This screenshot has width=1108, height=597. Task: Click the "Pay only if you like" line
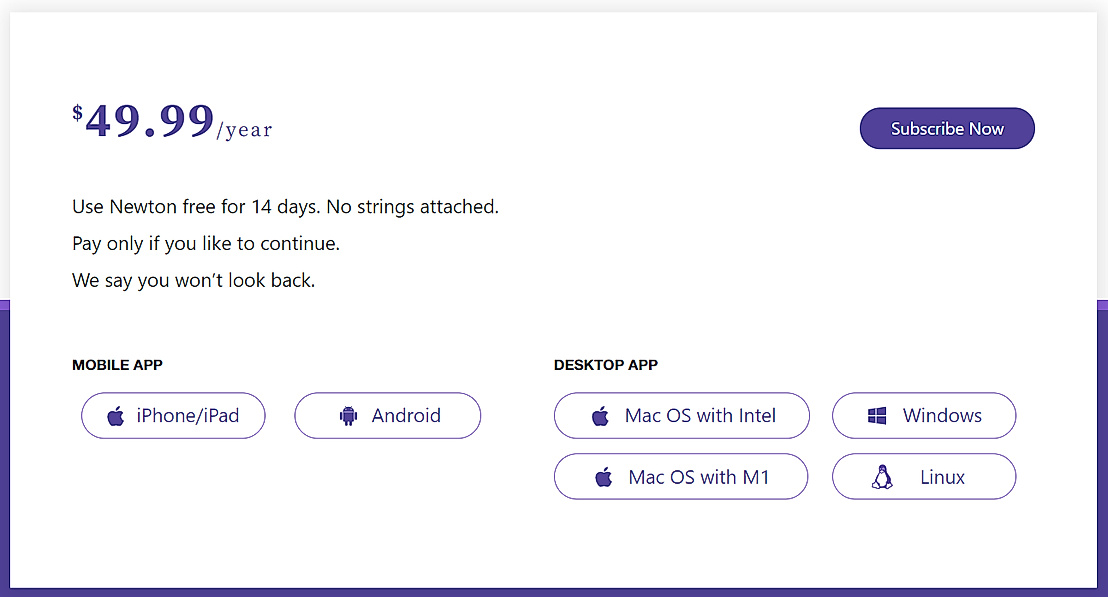pyautogui.click(x=206, y=244)
